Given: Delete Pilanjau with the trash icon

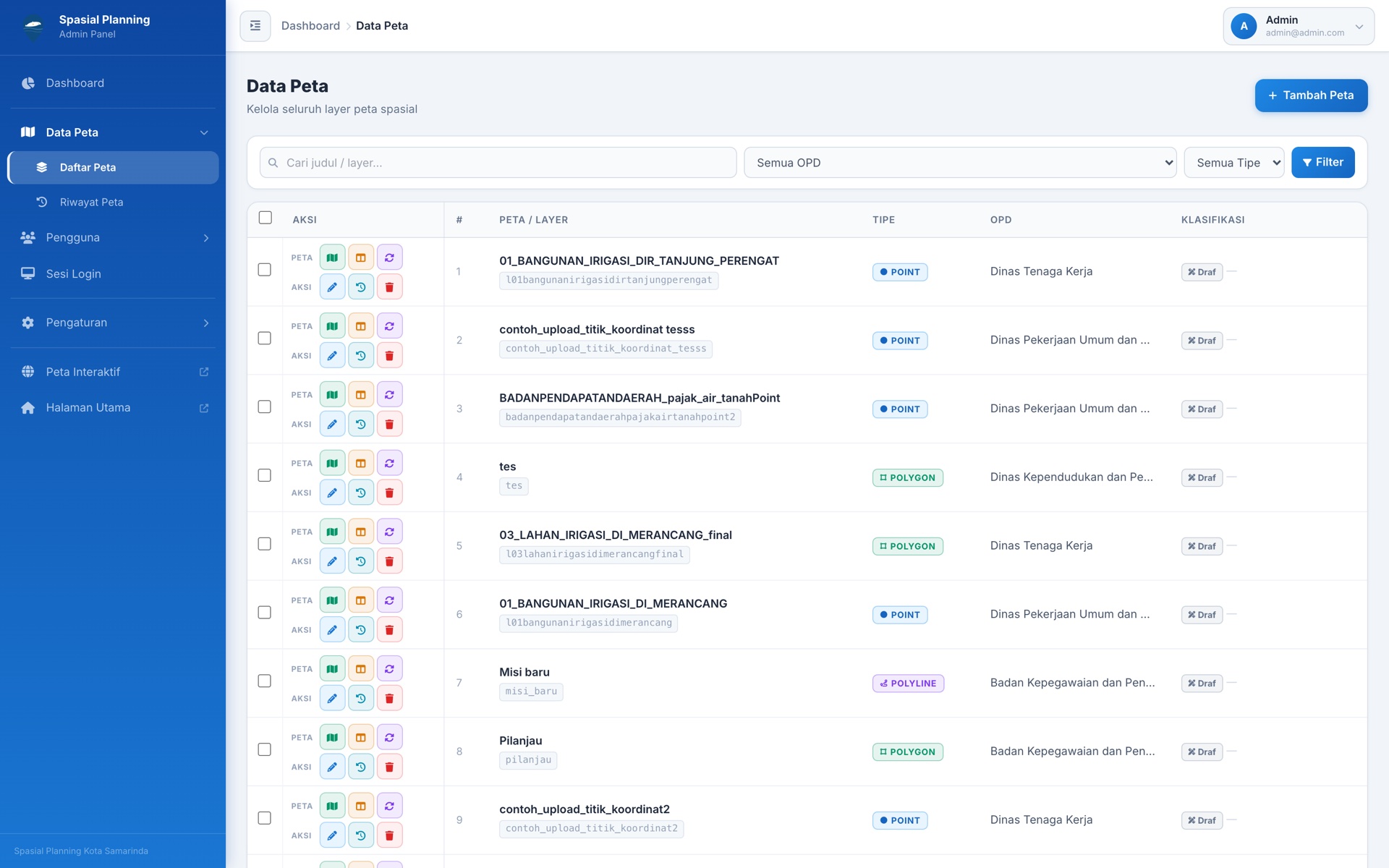Looking at the screenshot, I should tap(389, 767).
